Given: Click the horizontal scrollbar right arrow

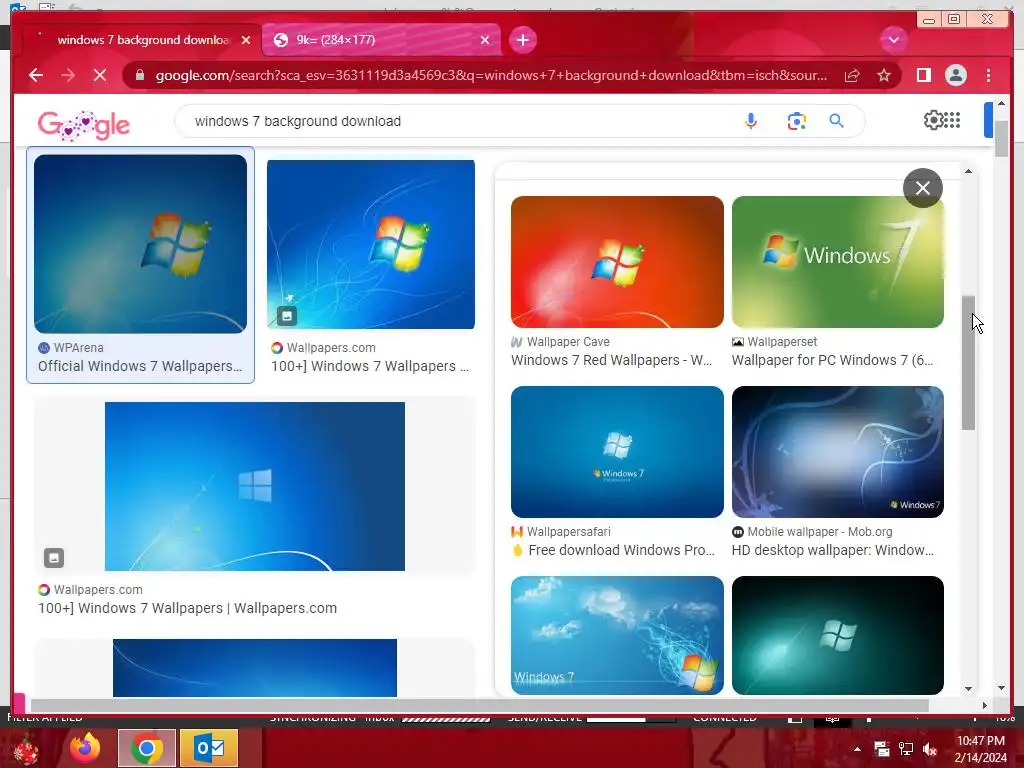Looking at the screenshot, I should (x=985, y=705).
